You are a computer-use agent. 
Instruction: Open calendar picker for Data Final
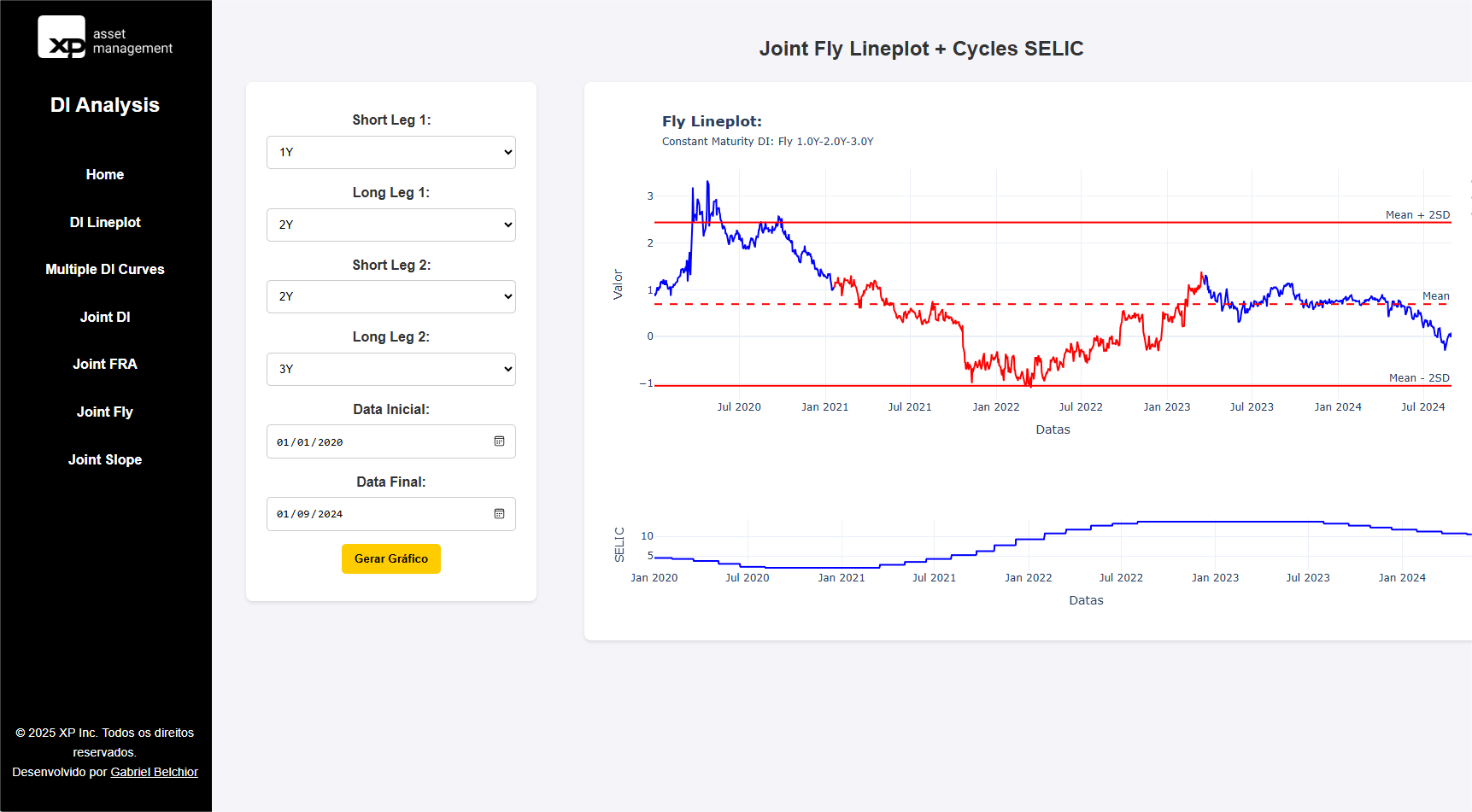click(x=500, y=514)
